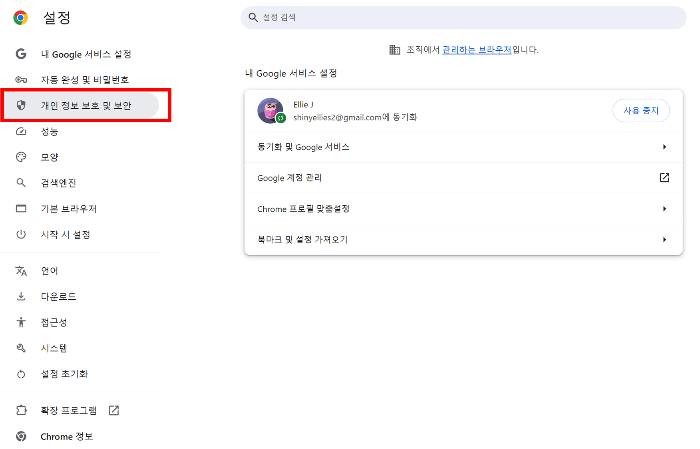Click the search magnifier in 설정 검색 bar
700x449 pixels.
pyautogui.click(x=253, y=17)
